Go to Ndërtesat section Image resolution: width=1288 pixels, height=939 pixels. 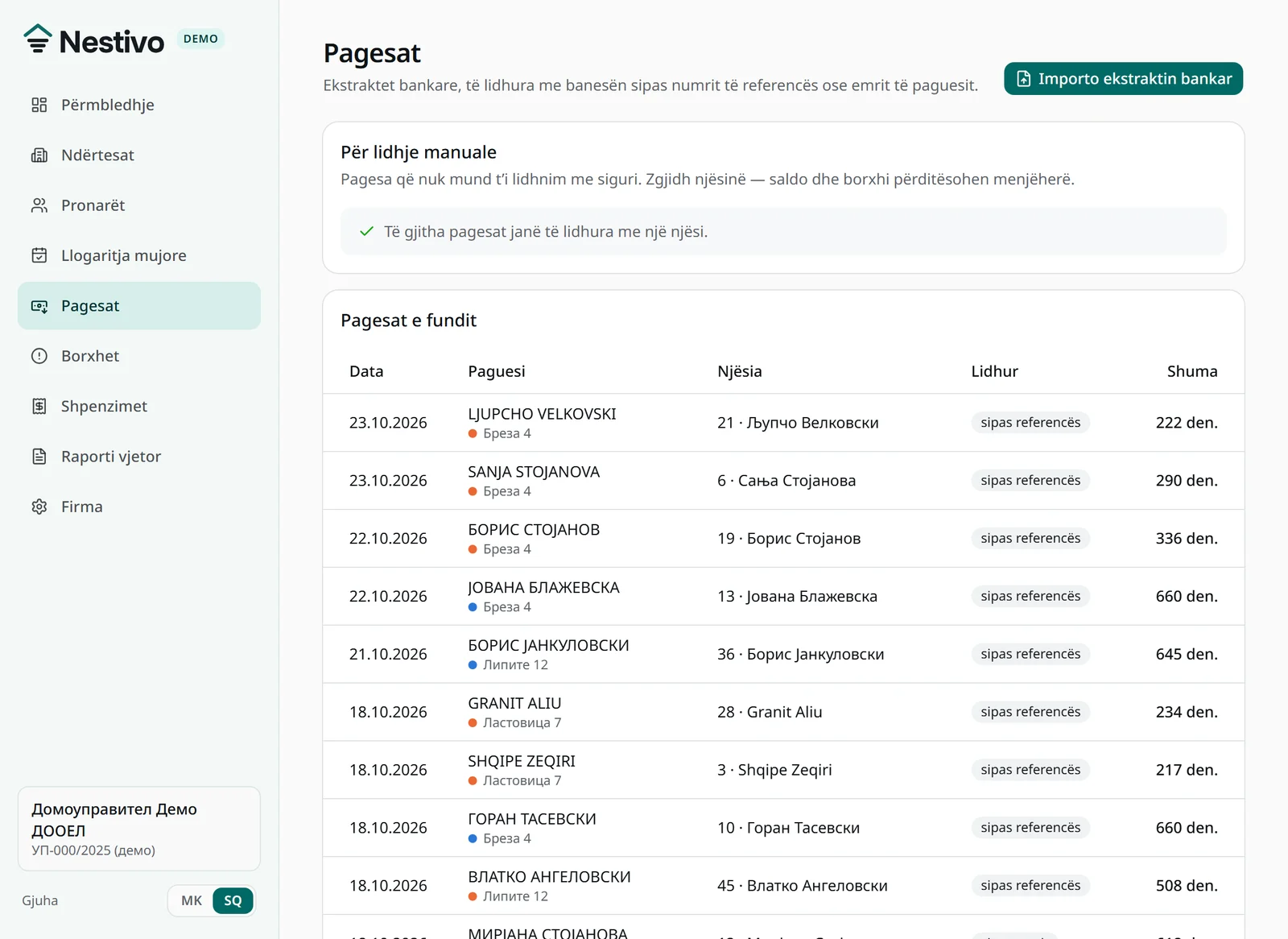139,155
